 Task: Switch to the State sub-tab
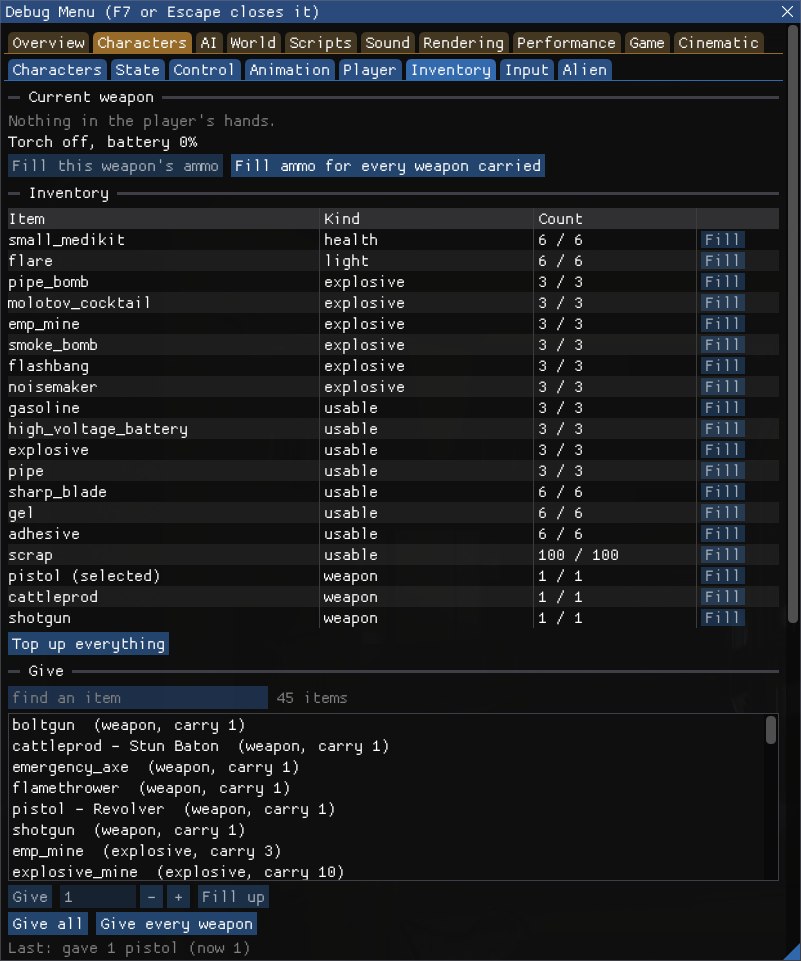(137, 70)
